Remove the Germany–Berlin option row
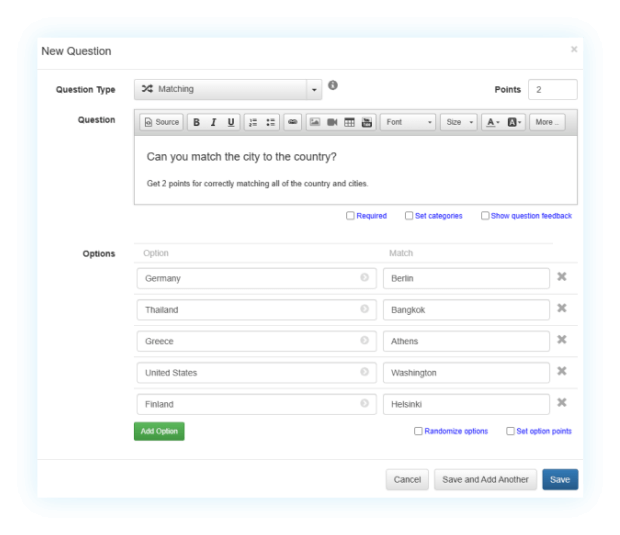The height and width of the screenshot is (535, 620). pos(561,277)
